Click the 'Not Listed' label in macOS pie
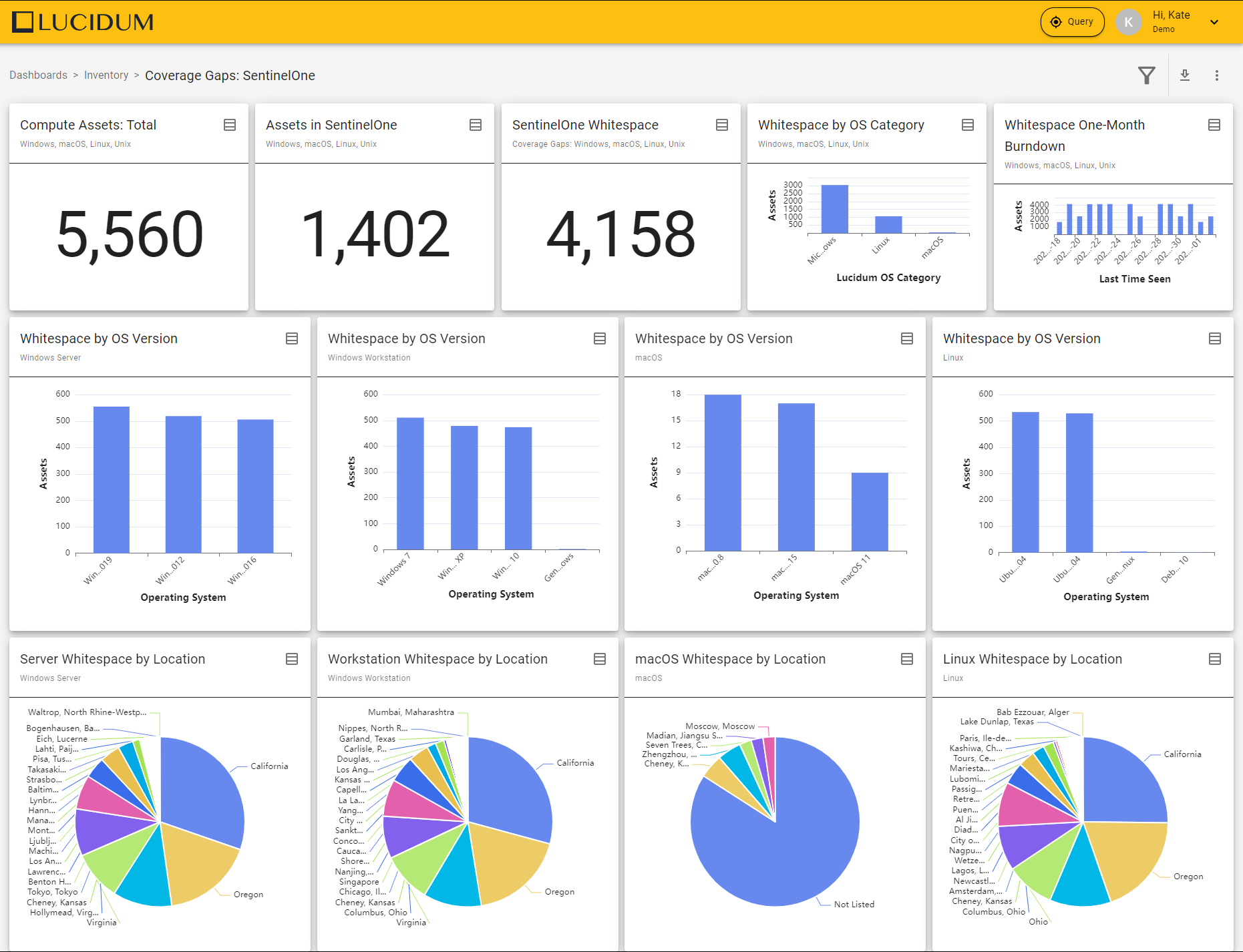Screen dimensions: 1243x952 coord(854,905)
